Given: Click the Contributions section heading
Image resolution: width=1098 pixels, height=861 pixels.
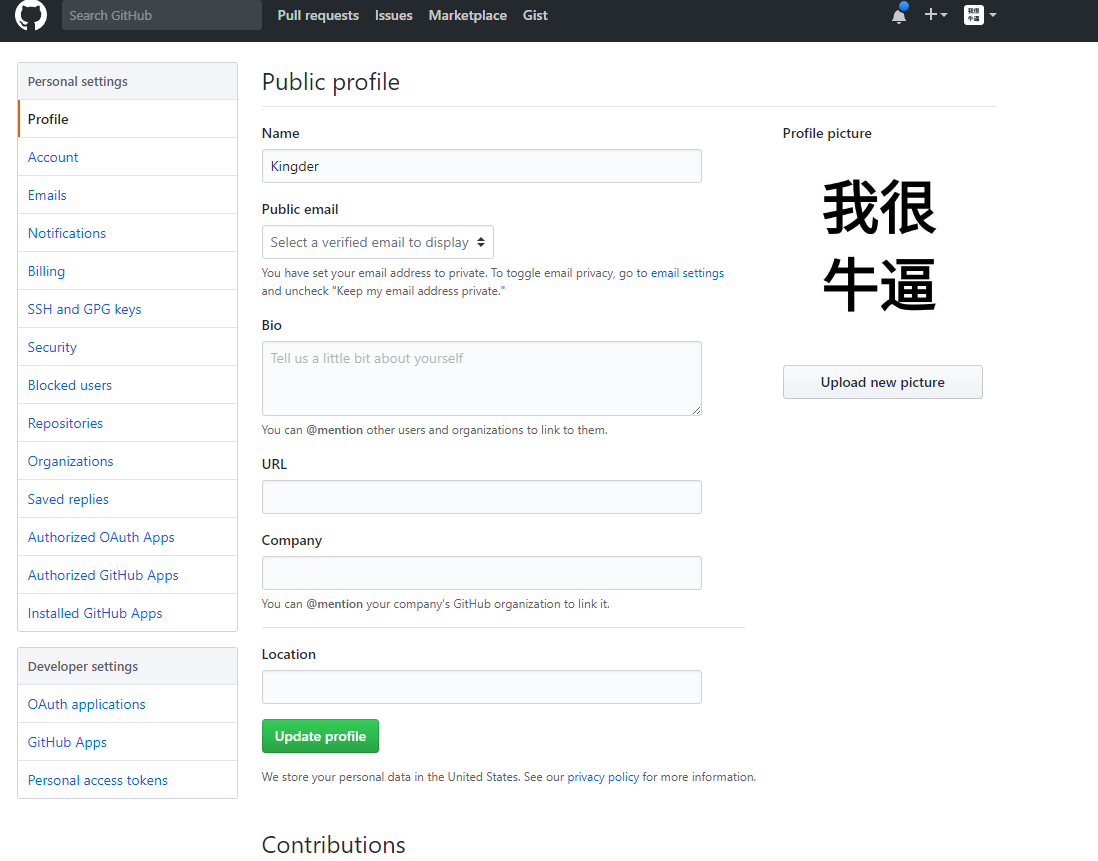Looking at the screenshot, I should click(333, 845).
